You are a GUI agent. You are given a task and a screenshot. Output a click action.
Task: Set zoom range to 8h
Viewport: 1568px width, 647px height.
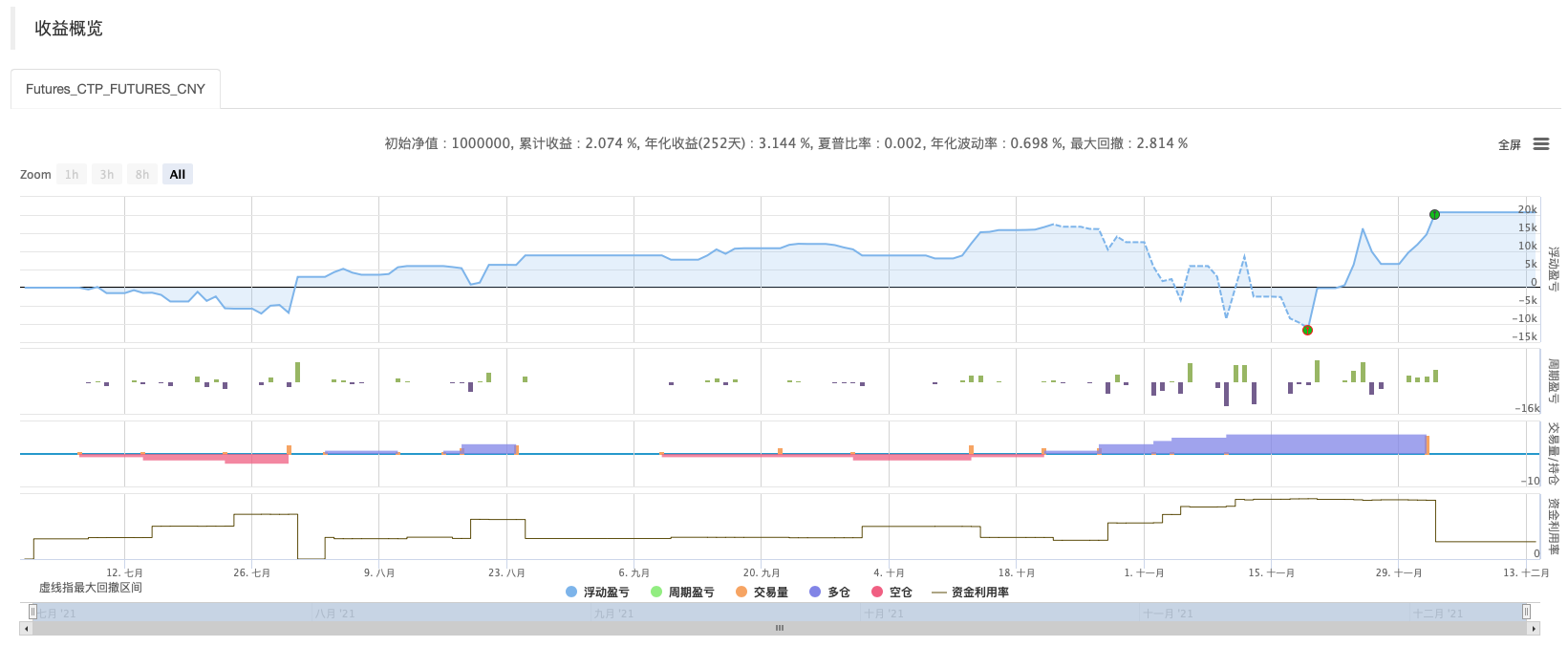click(x=142, y=175)
